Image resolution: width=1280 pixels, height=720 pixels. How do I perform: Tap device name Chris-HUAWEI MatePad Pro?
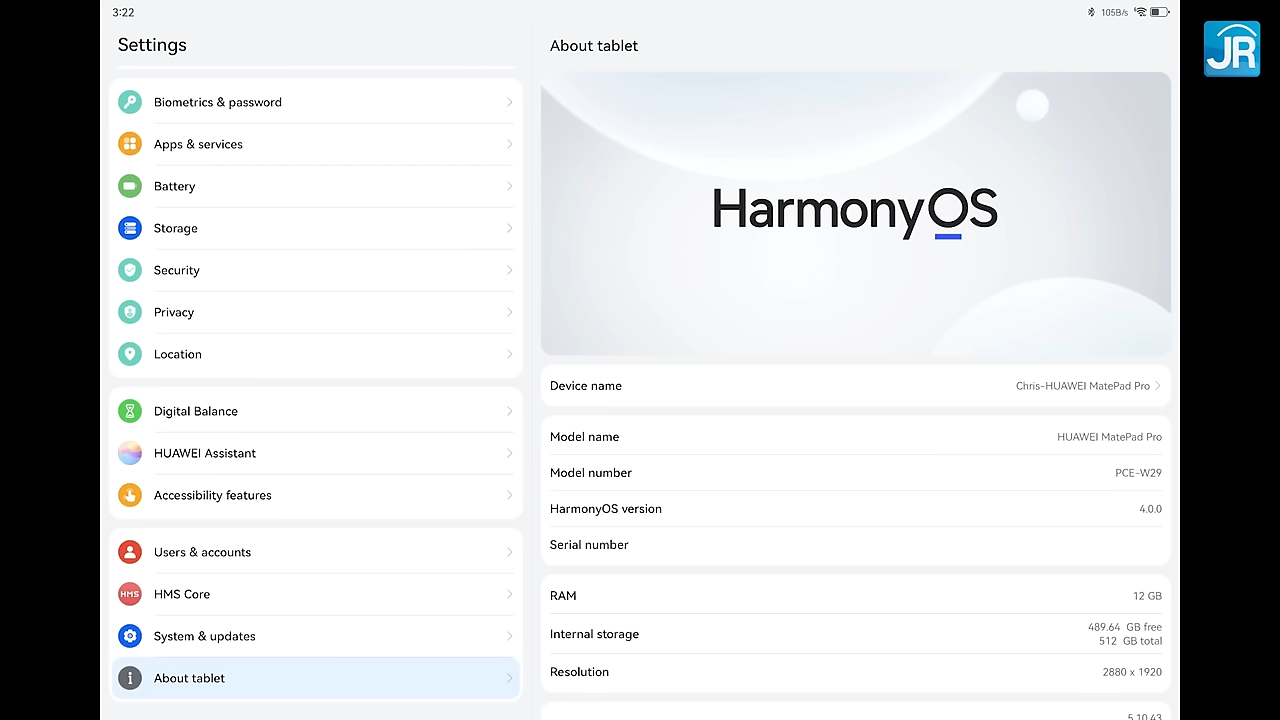tap(1083, 386)
